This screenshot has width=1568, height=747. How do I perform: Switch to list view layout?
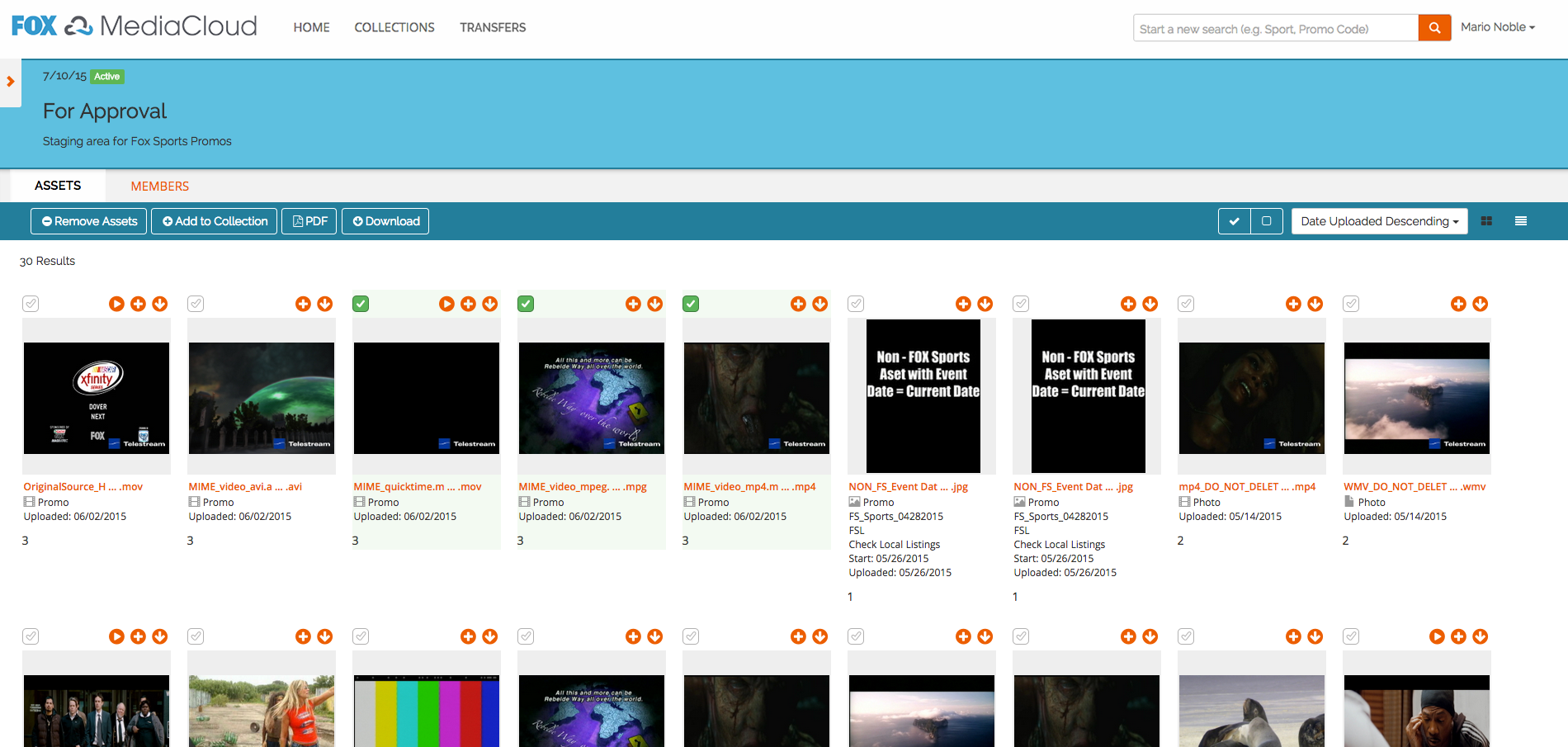(x=1520, y=221)
